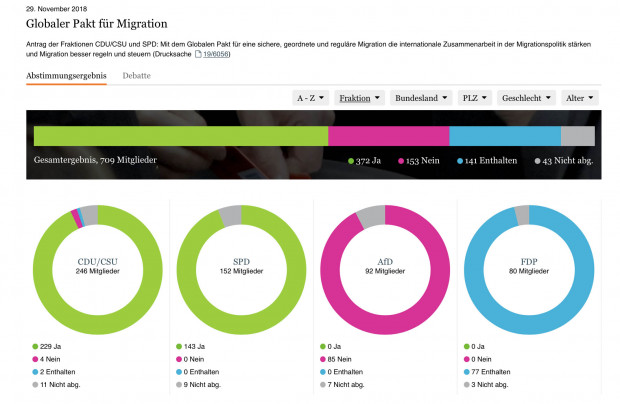Screen dimensions: 620x404
Task: Open the PLZ filter dropdown
Action: 475,98
